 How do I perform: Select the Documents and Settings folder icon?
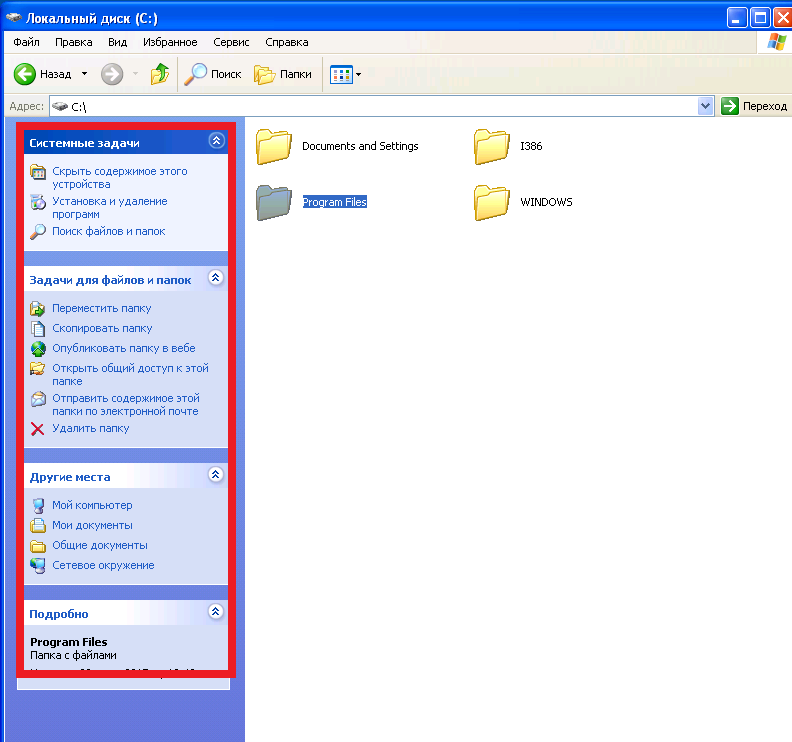tap(274, 146)
